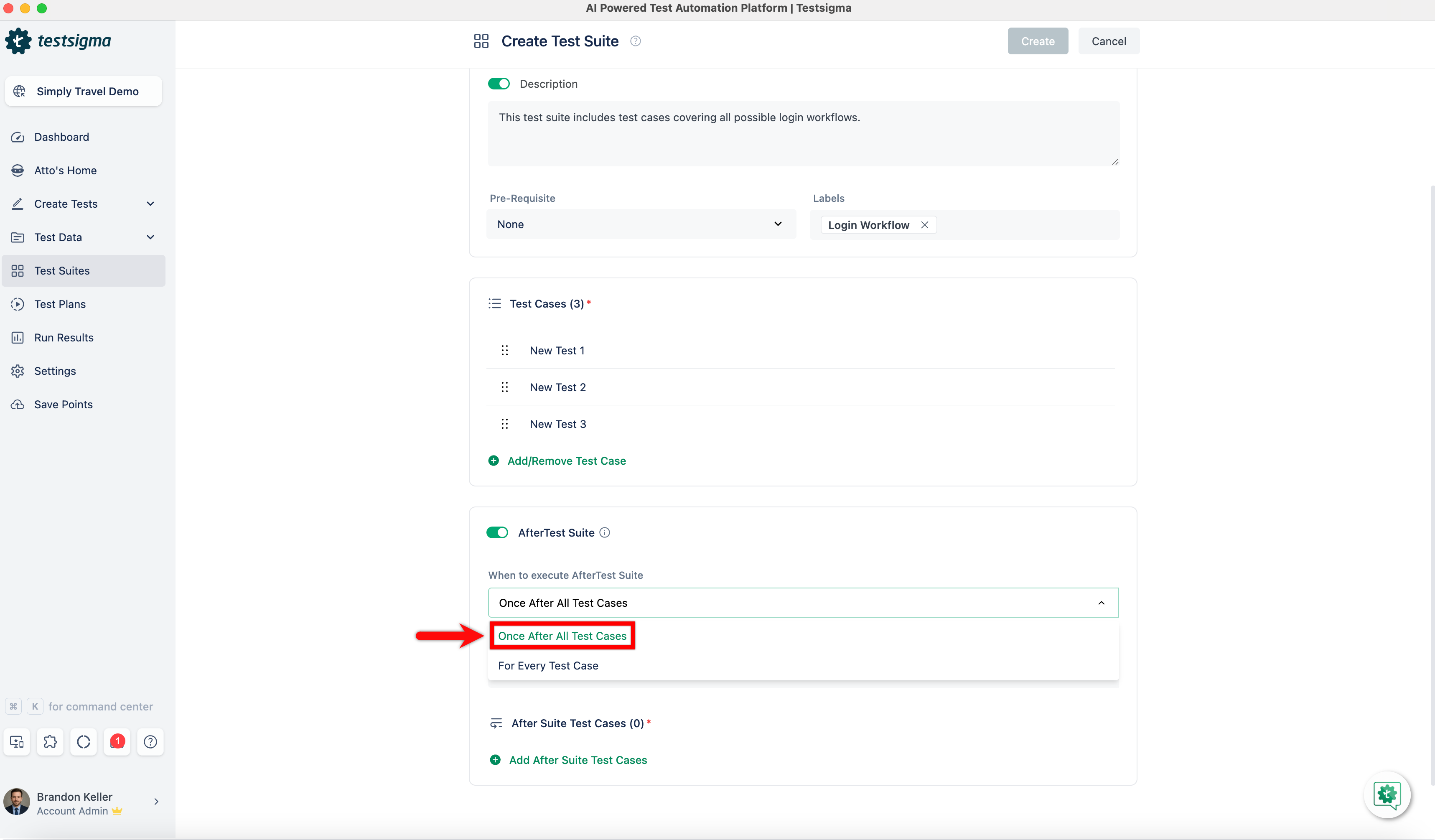Click Add/Remove Test Case link
This screenshot has width=1435, height=840.
pyautogui.click(x=566, y=461)
